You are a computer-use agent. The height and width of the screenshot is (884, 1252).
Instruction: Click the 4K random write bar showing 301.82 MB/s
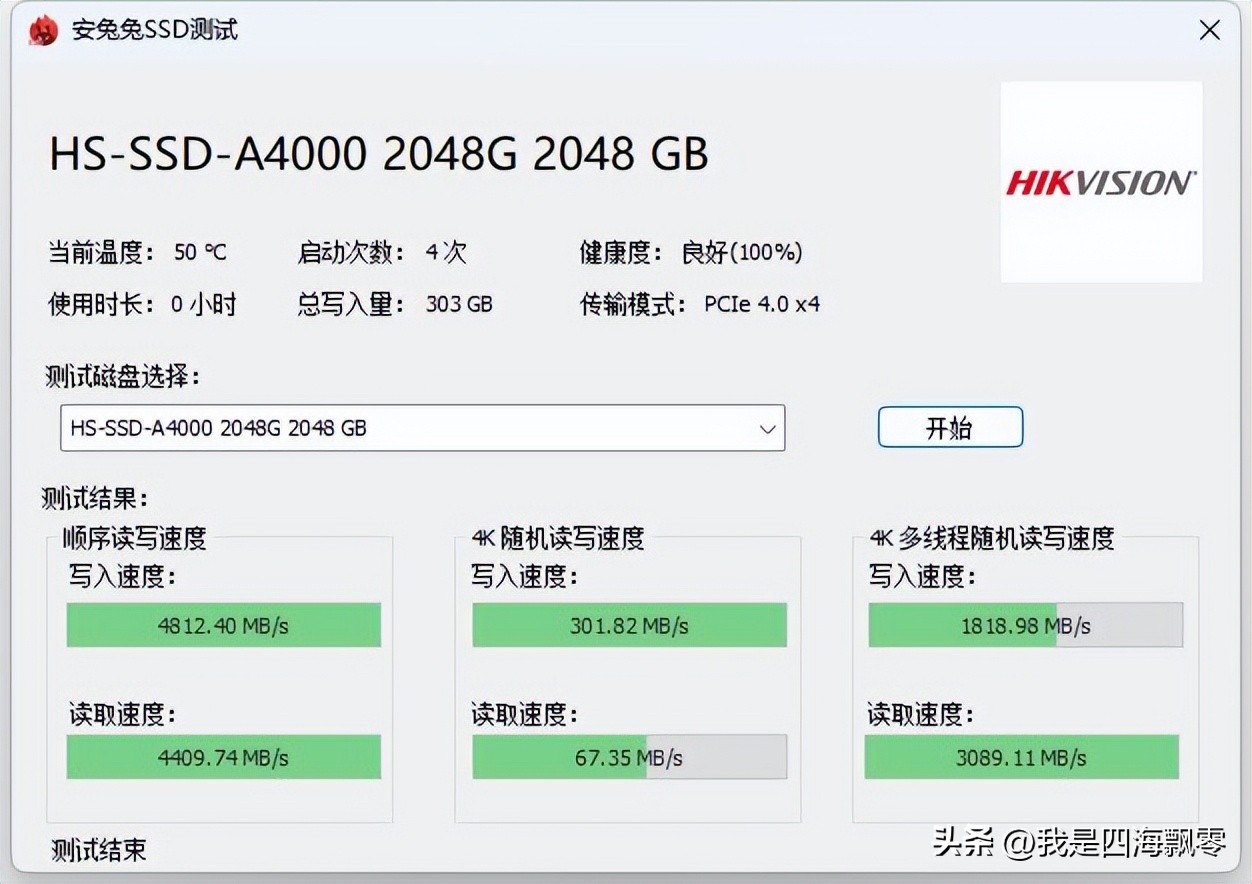coord(628,624)
